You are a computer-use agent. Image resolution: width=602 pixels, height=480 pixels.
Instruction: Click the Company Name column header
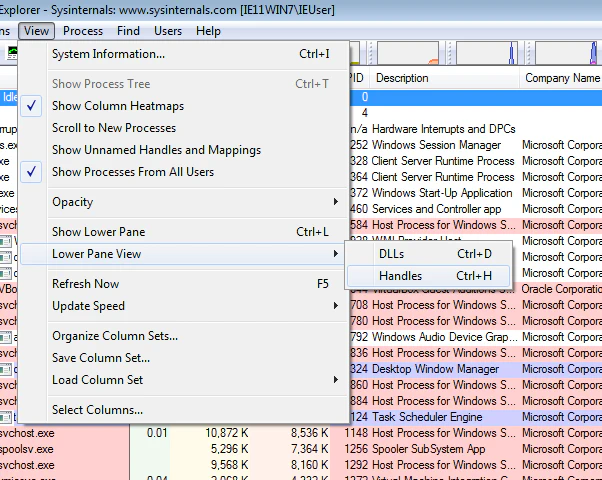point(561,78)
